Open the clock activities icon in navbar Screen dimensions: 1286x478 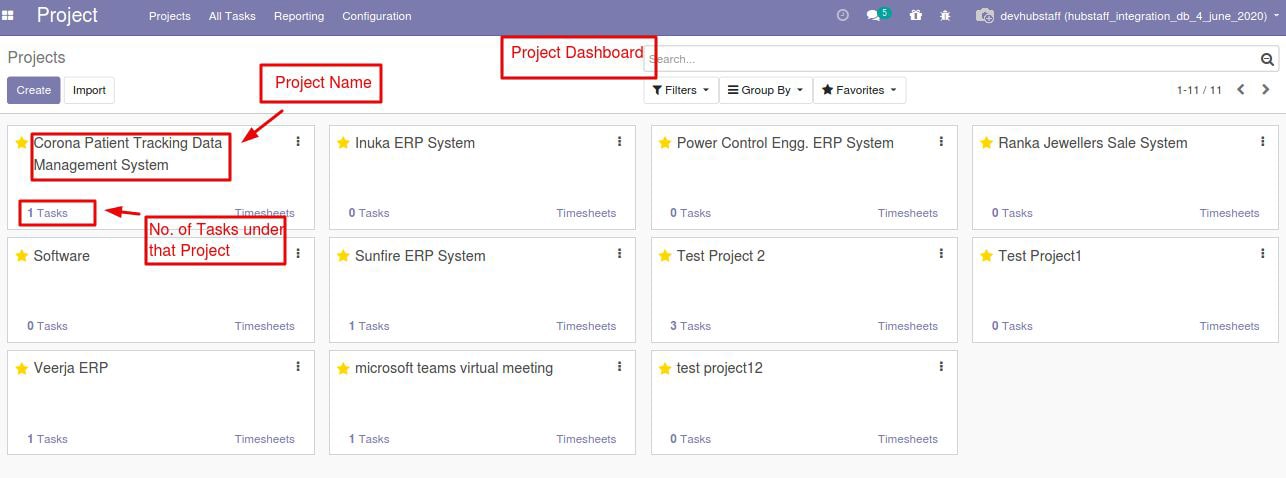(x=842, y=15)
